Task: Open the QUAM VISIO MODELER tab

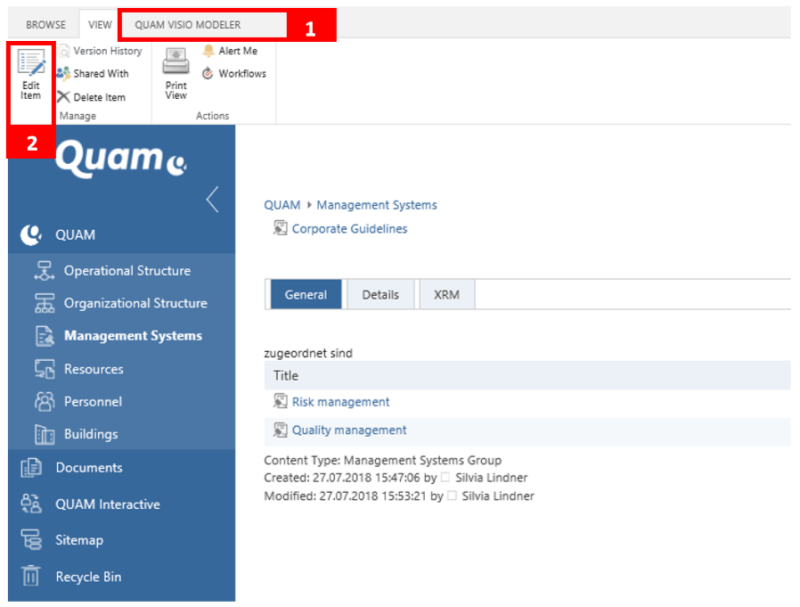Action: (x=188, y=24)
